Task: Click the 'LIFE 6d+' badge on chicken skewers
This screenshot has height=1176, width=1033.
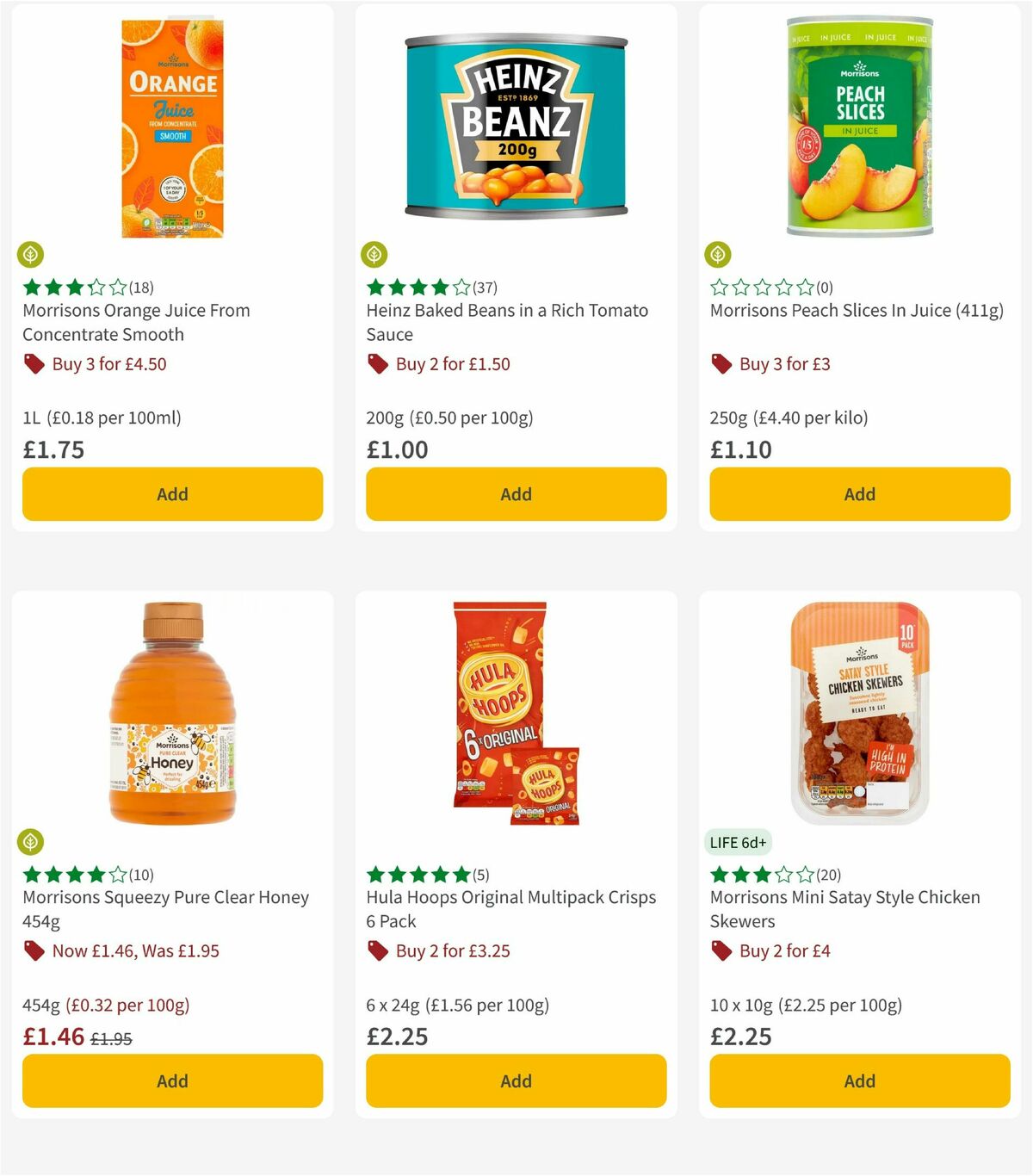Action: pos(739,843)
